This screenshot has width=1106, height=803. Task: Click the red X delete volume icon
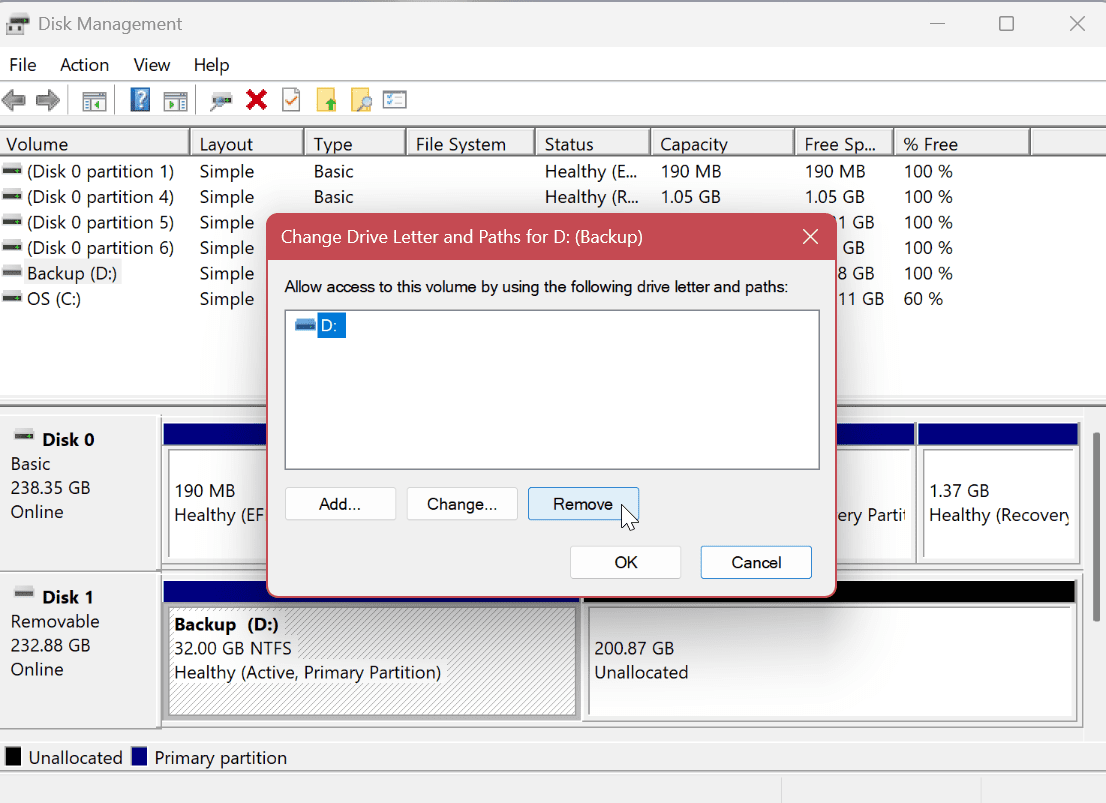click(x=257, y=99)
